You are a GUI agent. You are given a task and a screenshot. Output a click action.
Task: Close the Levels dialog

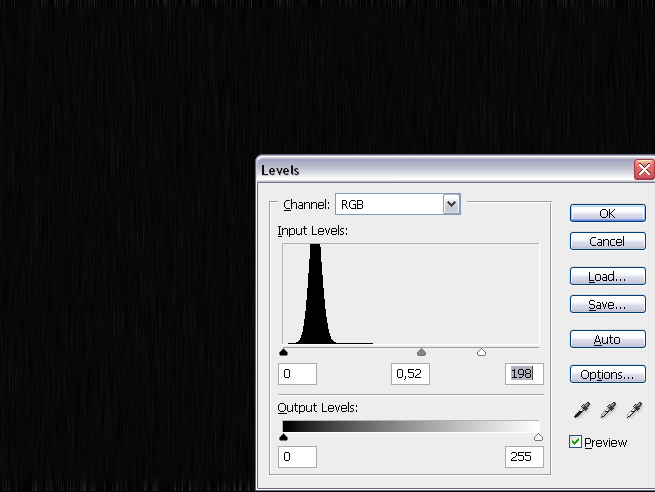[x=644, y=170]
